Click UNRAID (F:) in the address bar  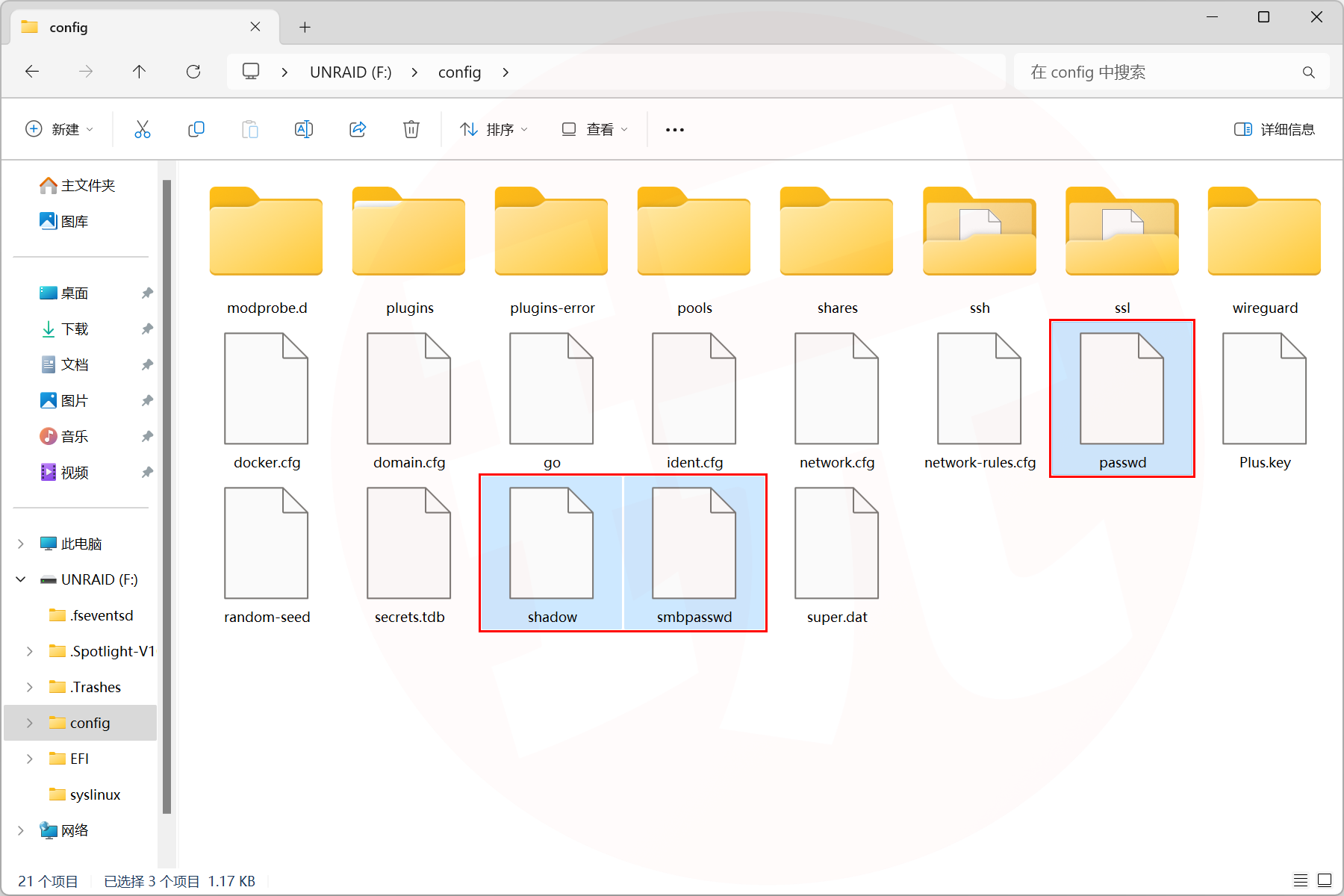[351, 72]
